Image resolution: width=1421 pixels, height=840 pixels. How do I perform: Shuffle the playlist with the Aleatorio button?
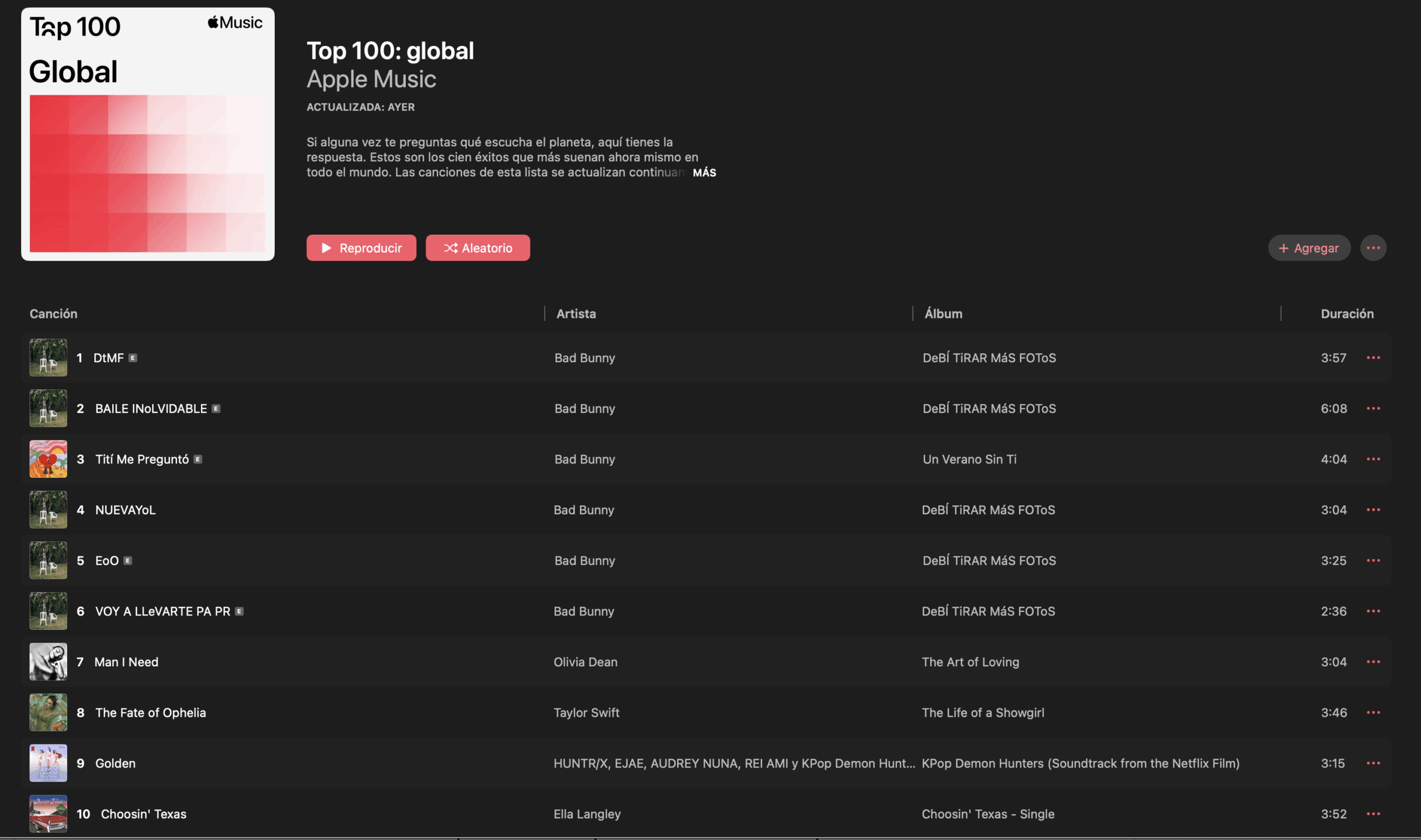click(x=477, y=248)
